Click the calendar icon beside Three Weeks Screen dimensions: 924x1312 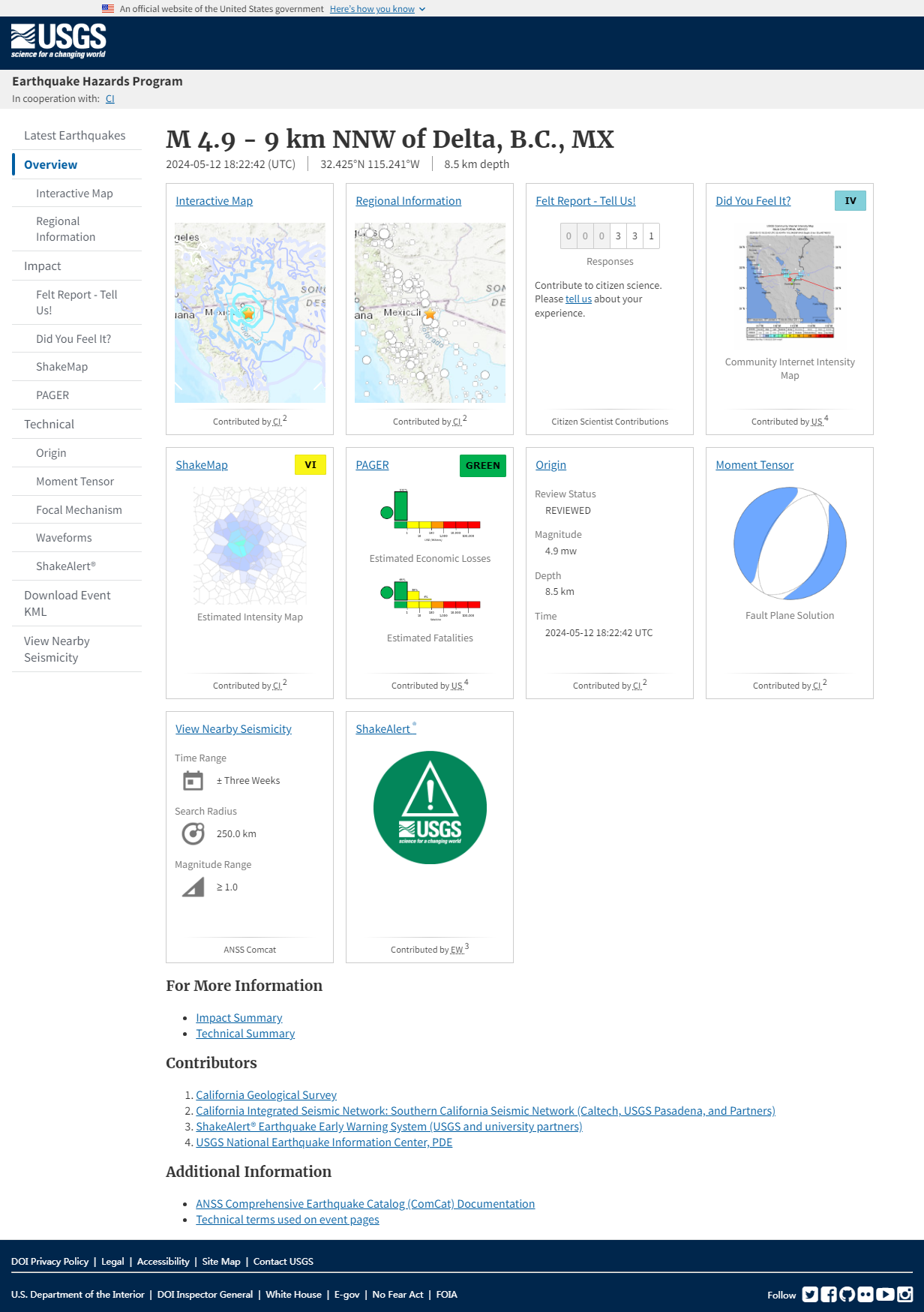tap(193, 781)
